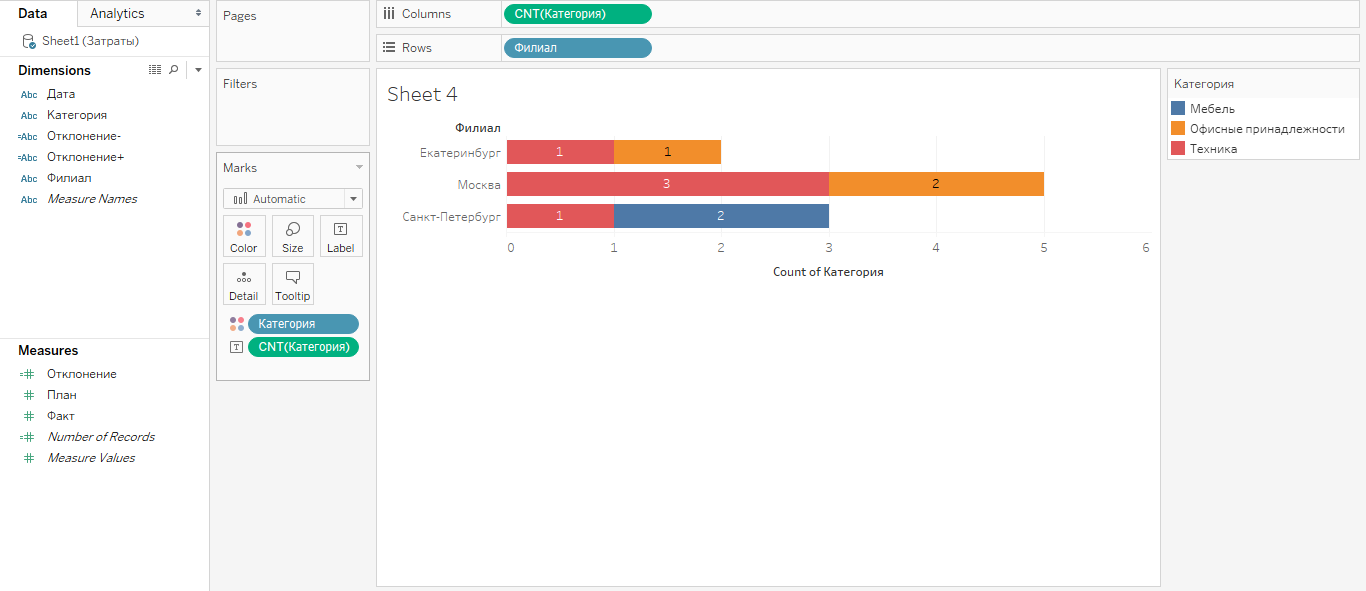
Task: Click the Color button in Marks card
Action: coord(243,236)
